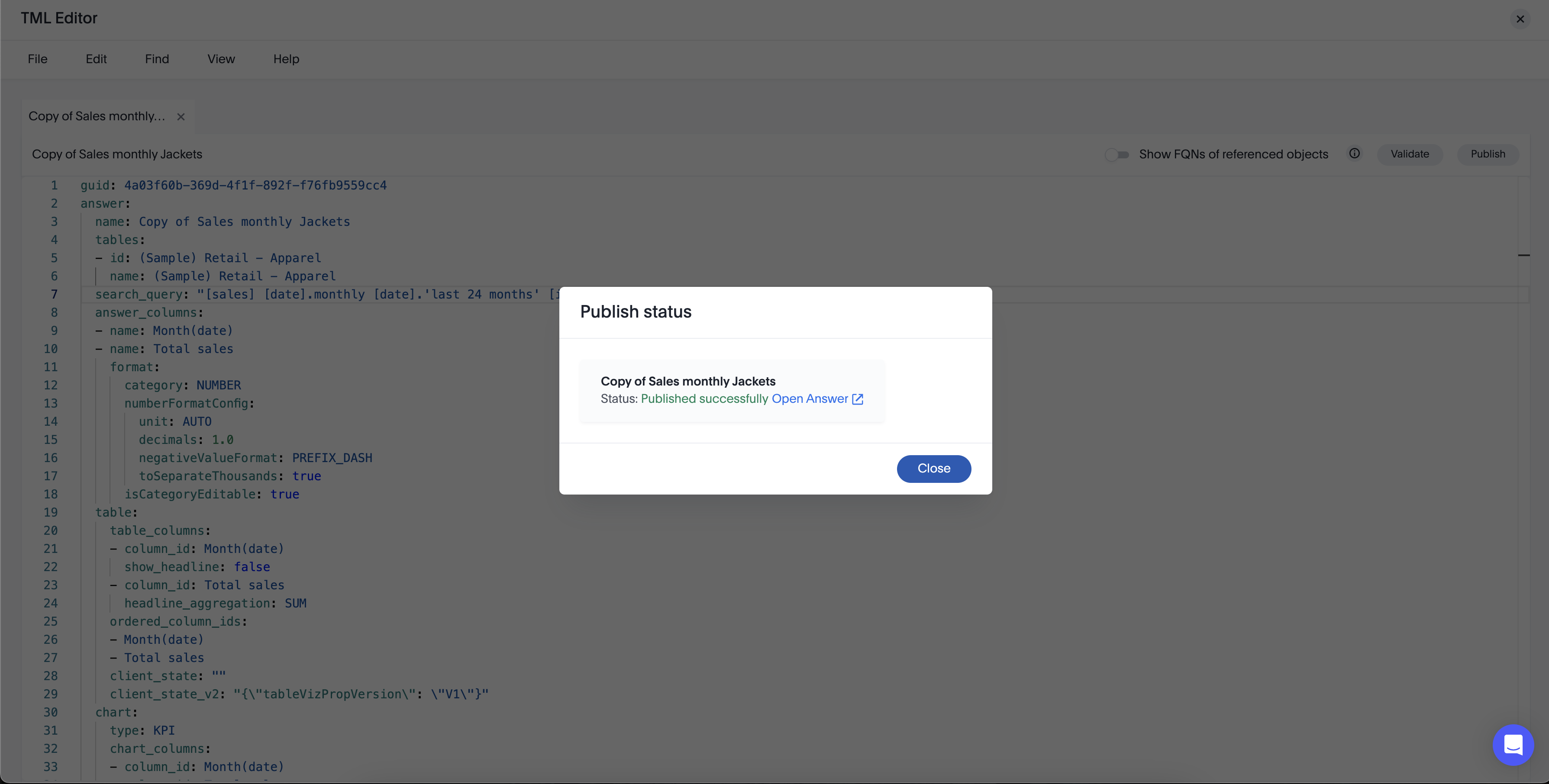Open the Find menu
The width and height of the screenshot is (1549, 784).
(x=156, y=59)
